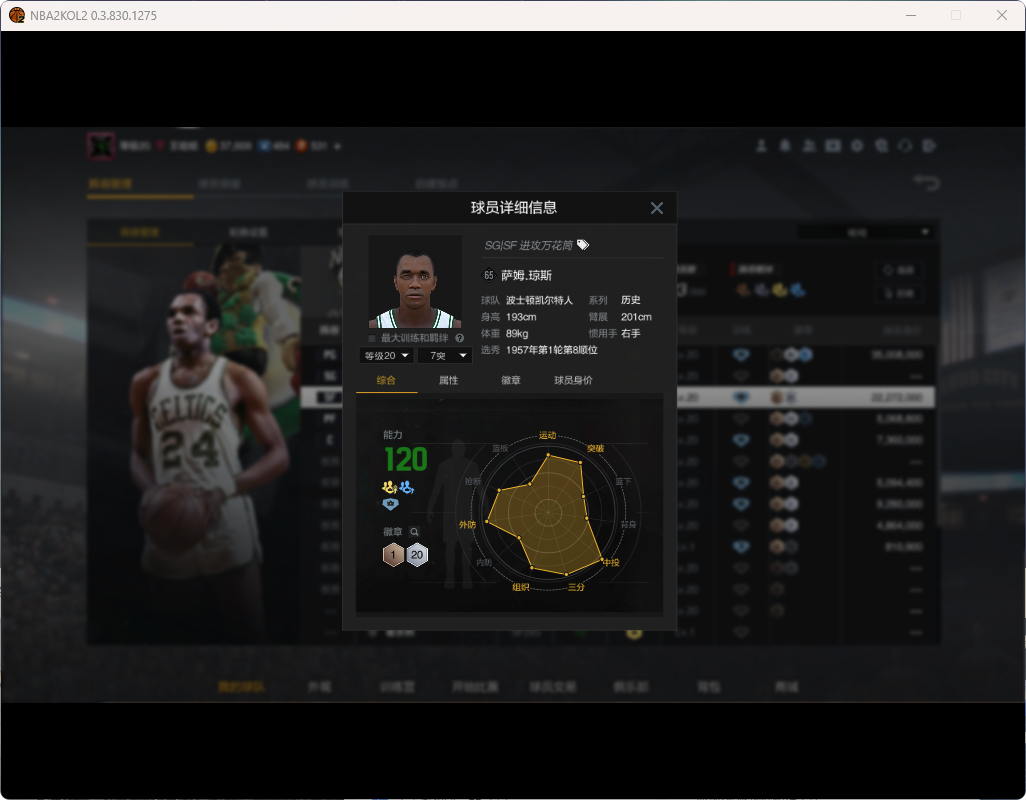
Task: Click the green 120 ability rating
Action: click(406, 459)
